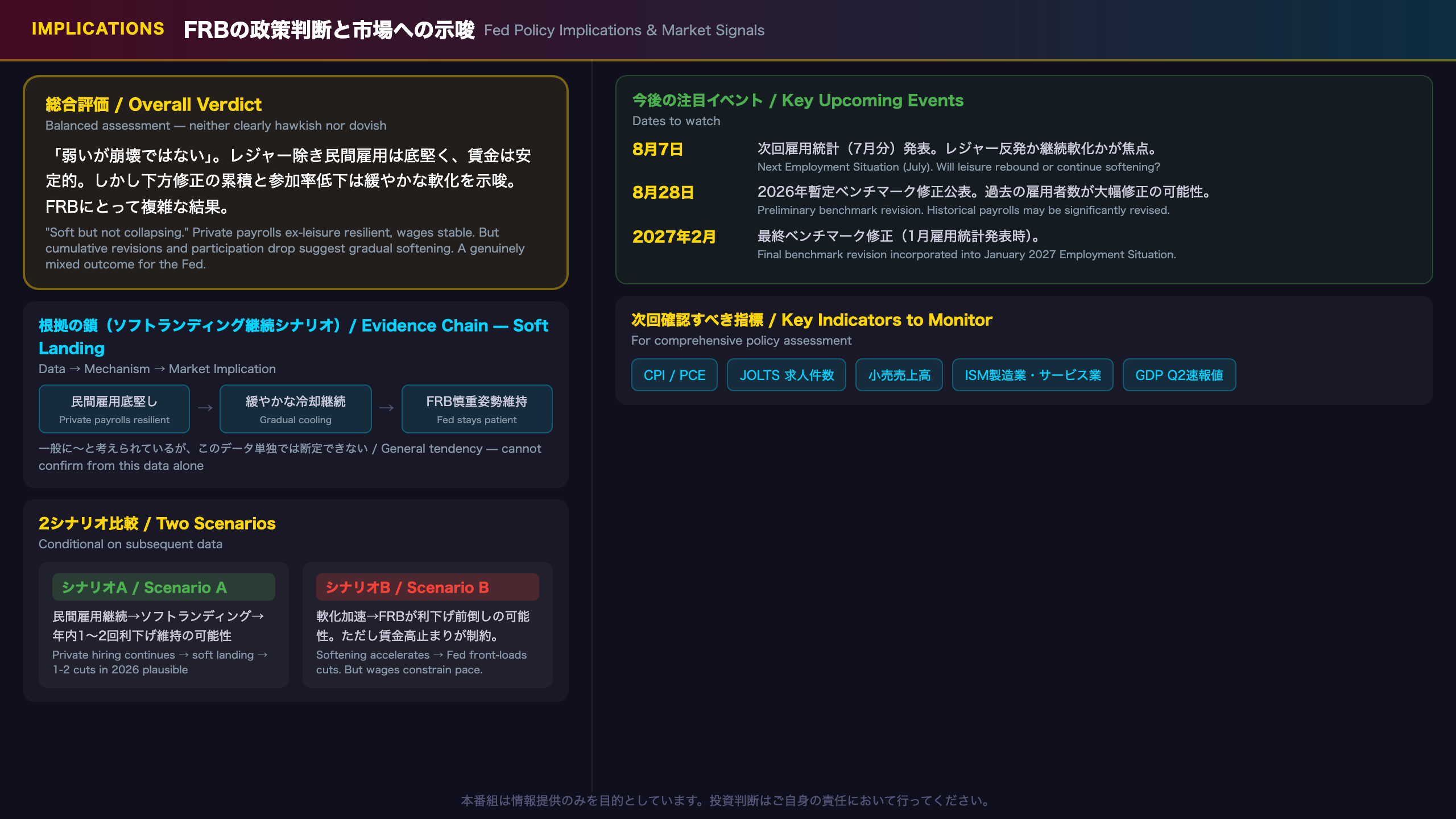
Task: Select the 緩やかな冷却継続 chain box
Action: tap(296, 409)
